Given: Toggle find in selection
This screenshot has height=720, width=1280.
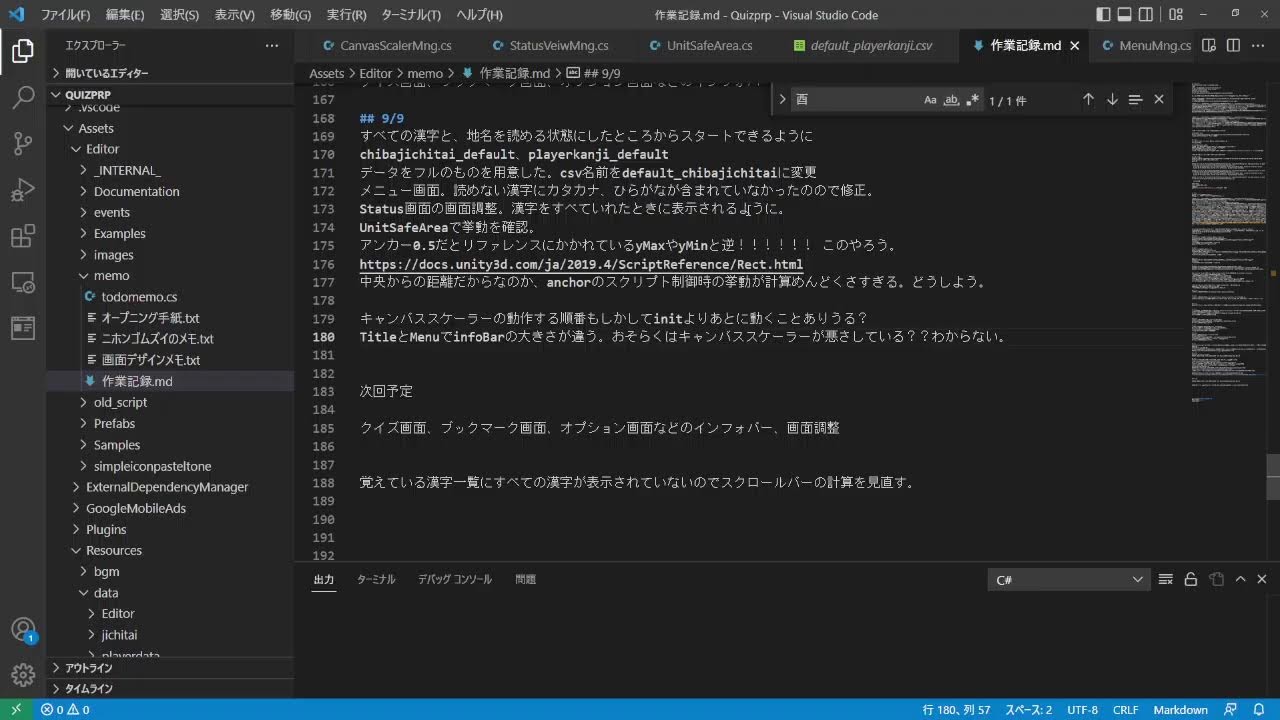Looking at the screenshot, I should [1135, 100].
